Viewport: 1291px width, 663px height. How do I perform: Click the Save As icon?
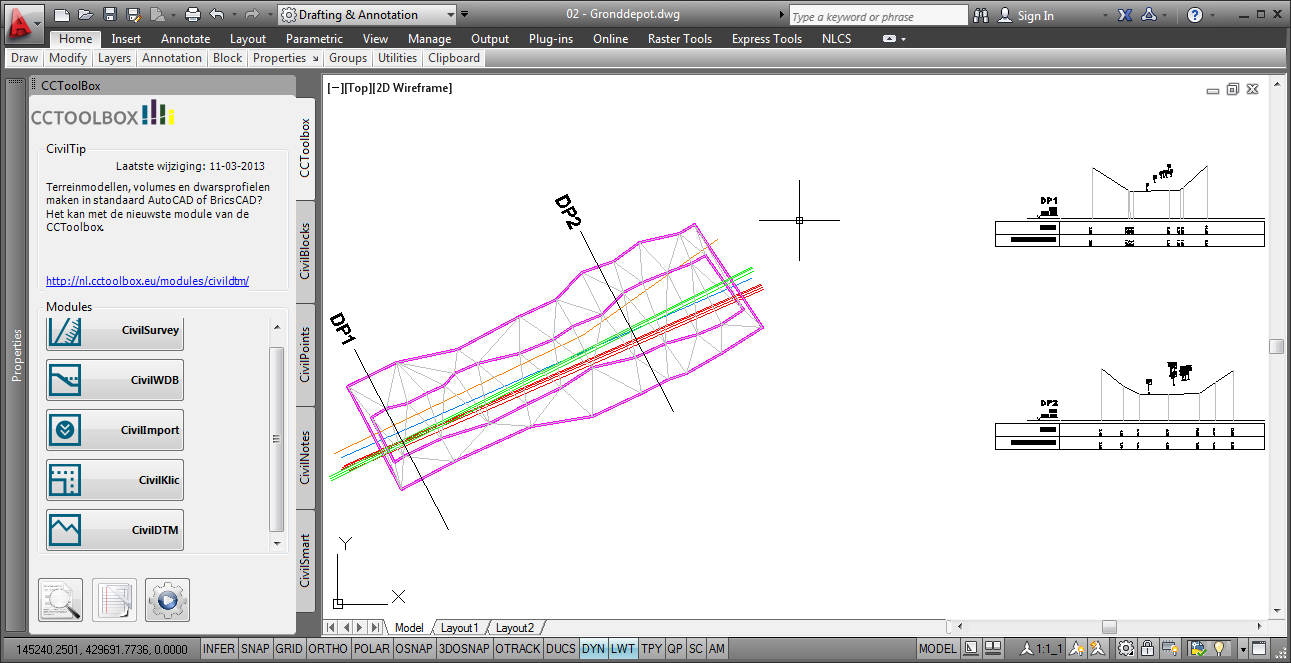pos(133,15)
